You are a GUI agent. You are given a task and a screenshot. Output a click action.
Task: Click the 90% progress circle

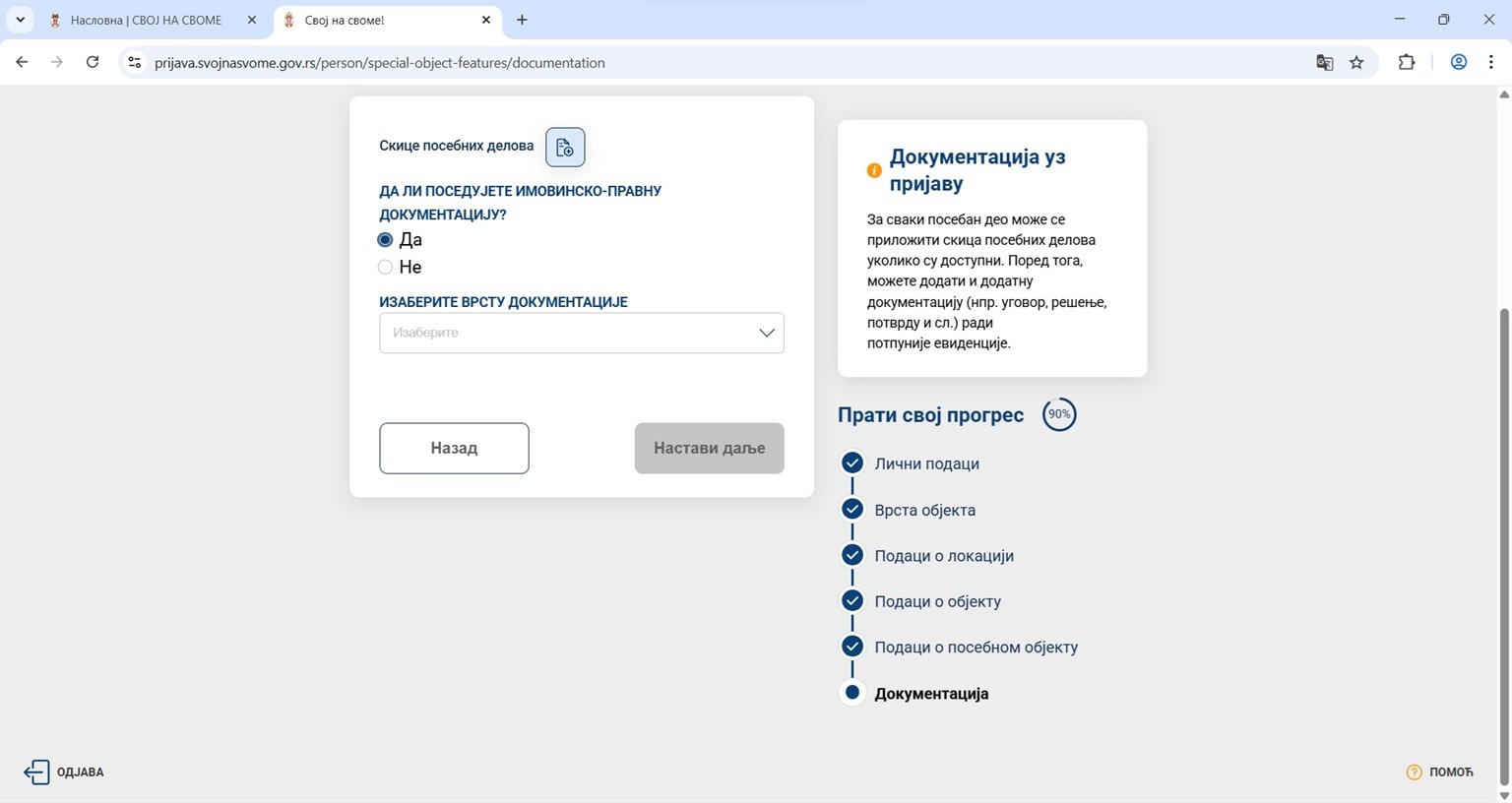(1059, 414)
